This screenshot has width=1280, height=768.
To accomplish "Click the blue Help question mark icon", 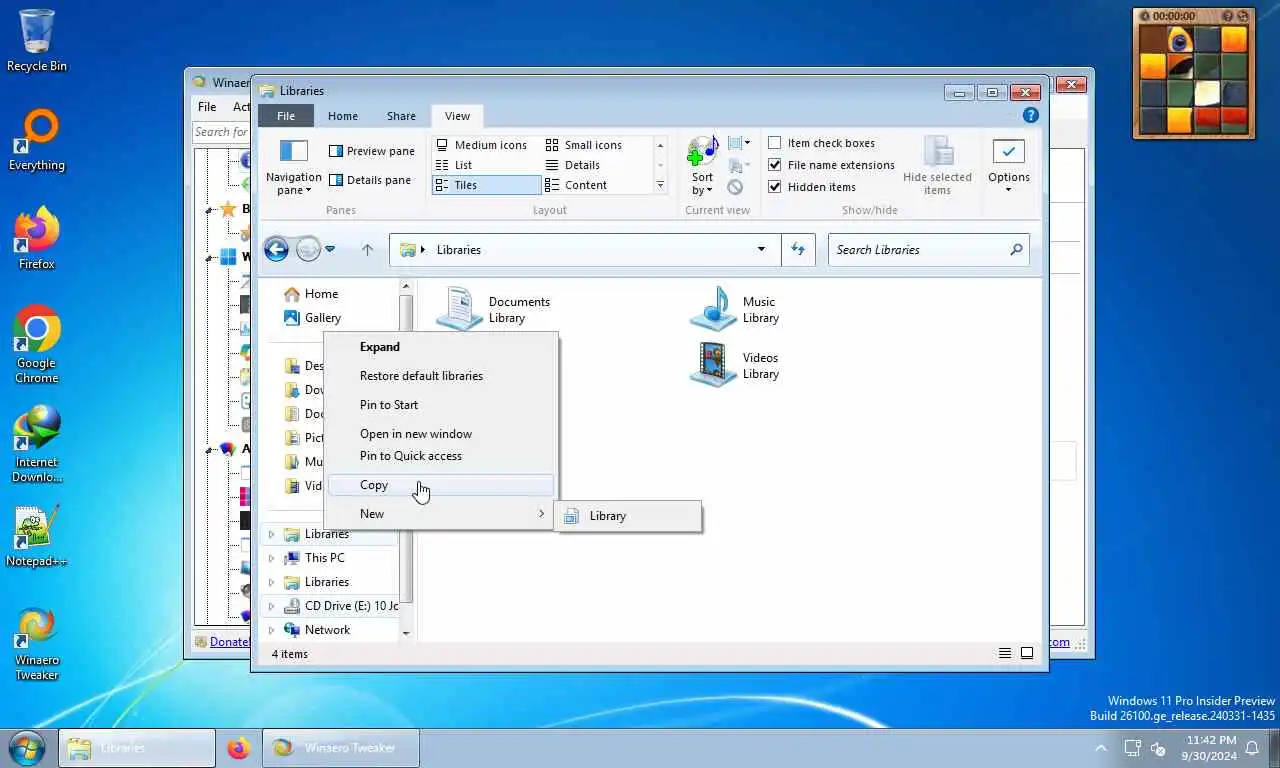I will [x=1031, y=116].
